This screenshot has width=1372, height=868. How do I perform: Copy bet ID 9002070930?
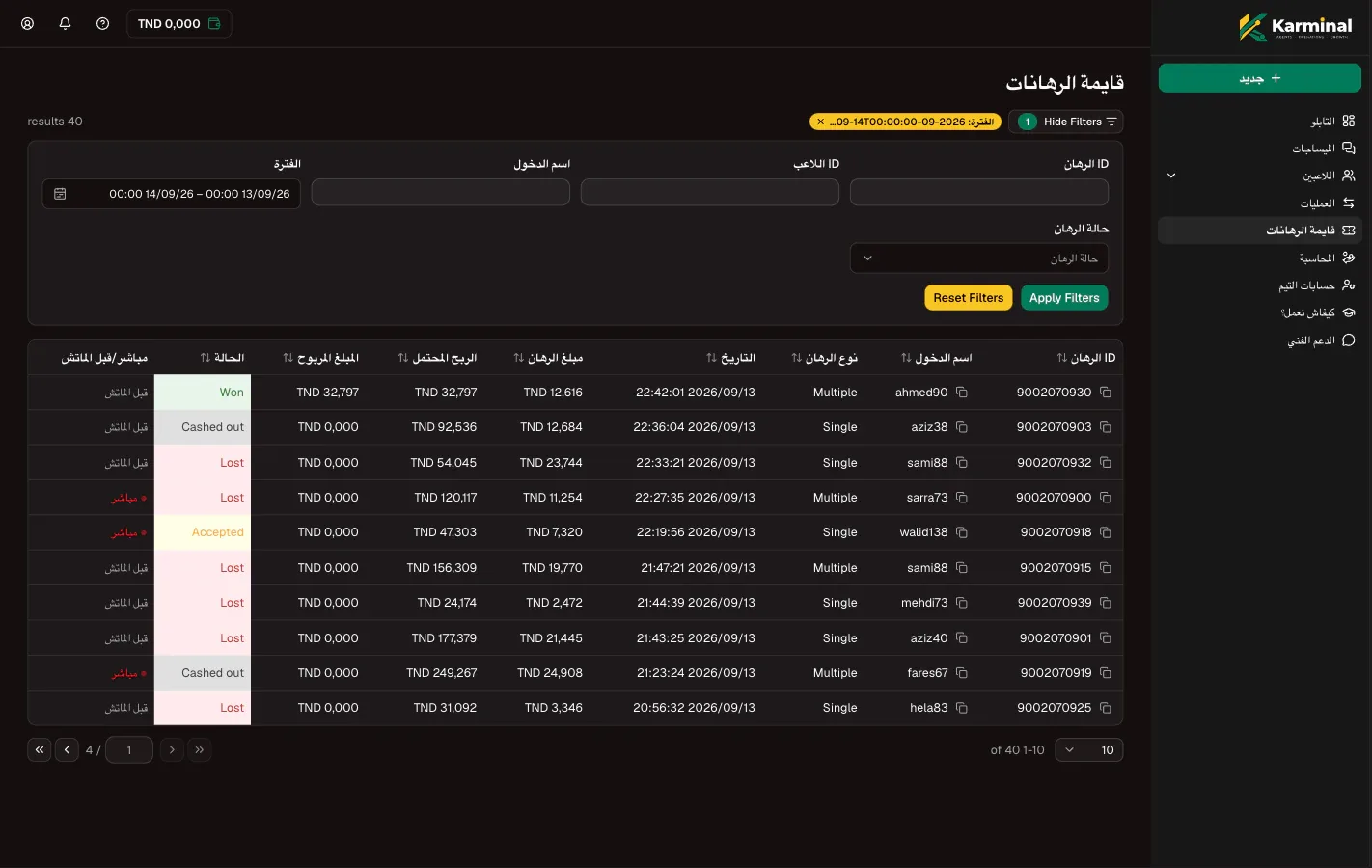point(1106,393)
